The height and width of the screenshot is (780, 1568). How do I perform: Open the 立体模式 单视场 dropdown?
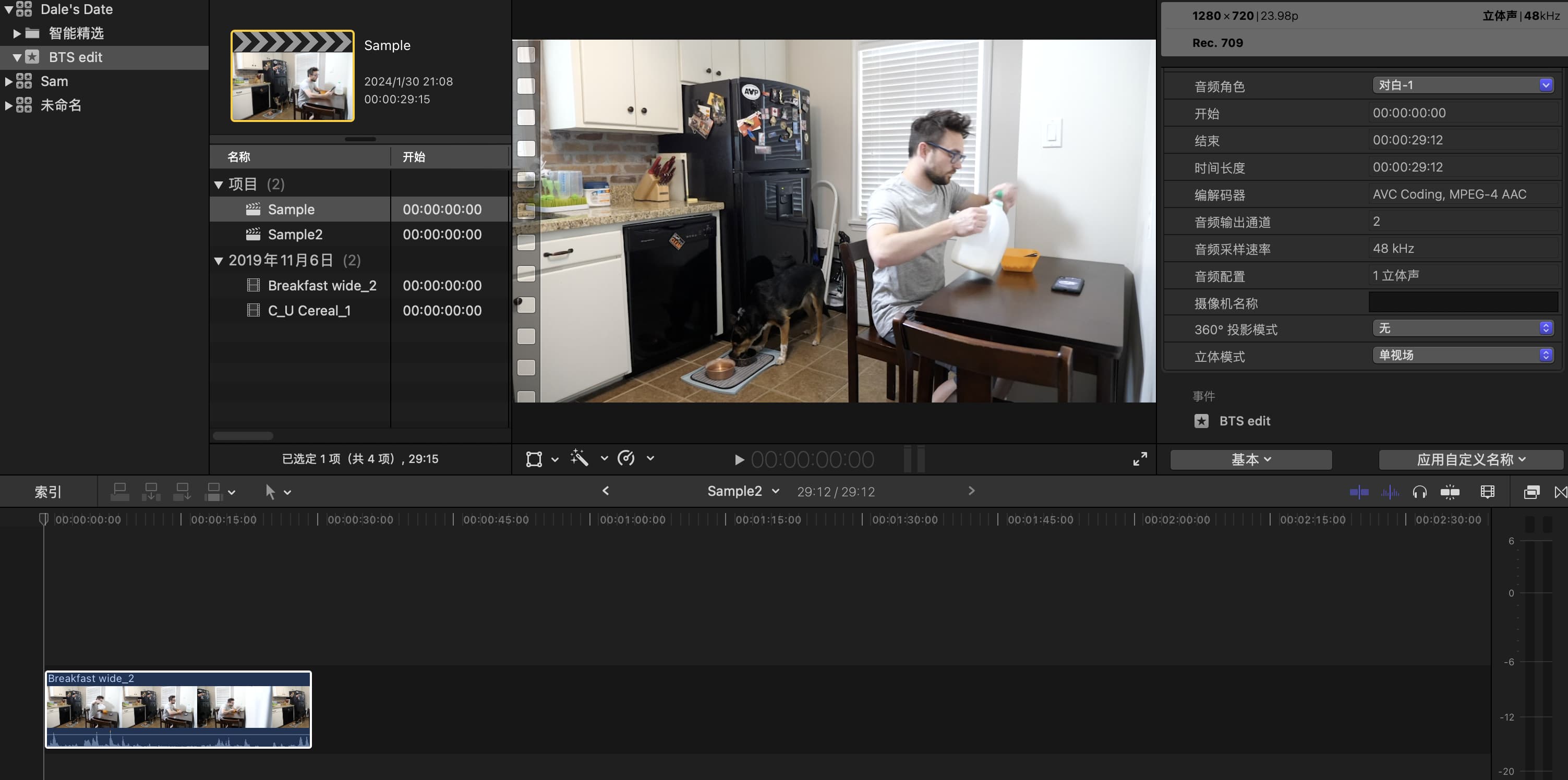(x=1463, y=355)
